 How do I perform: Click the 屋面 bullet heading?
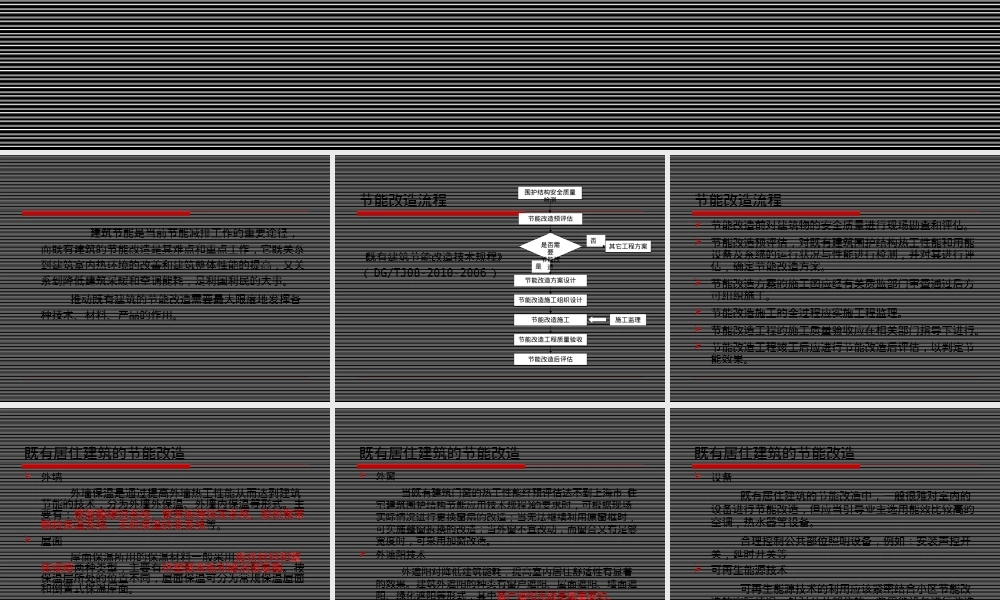click(52, 541)
